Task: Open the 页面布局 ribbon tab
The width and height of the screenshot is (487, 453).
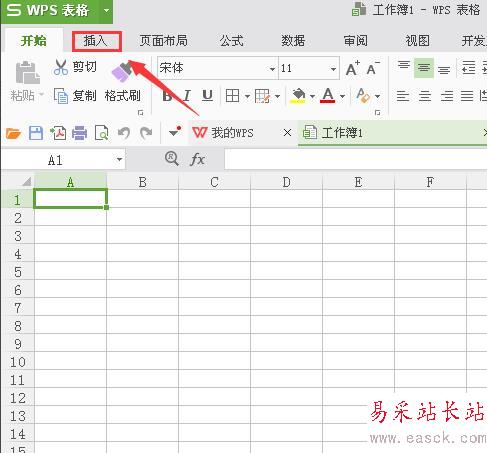Action: click(163, 41)
